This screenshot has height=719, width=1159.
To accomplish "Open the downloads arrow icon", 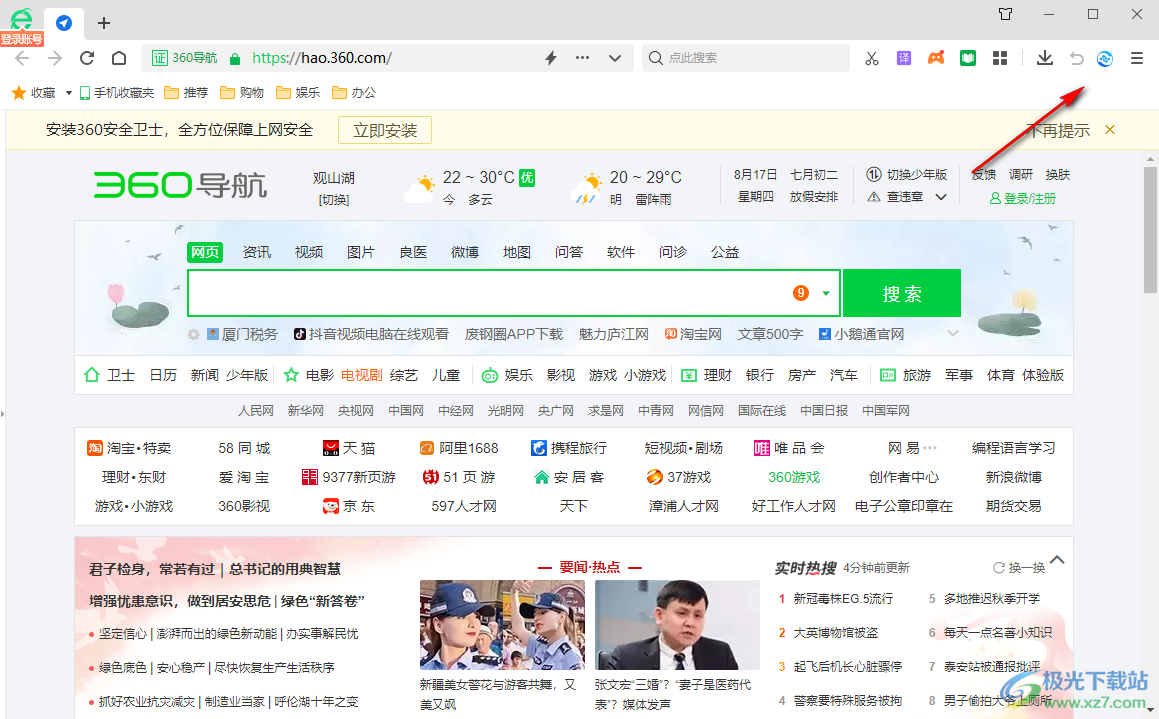I will point(1045,58).
